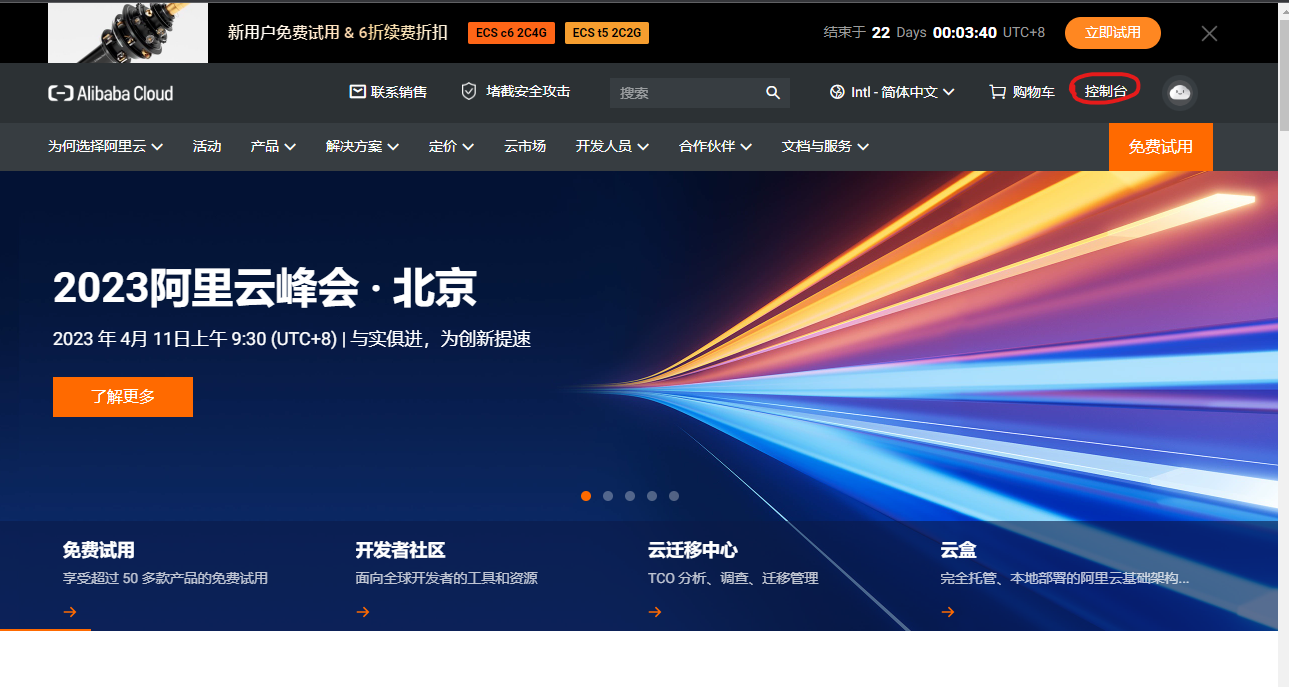Click the 面向全球开发者的工具和资源 description

click(446, 578)
